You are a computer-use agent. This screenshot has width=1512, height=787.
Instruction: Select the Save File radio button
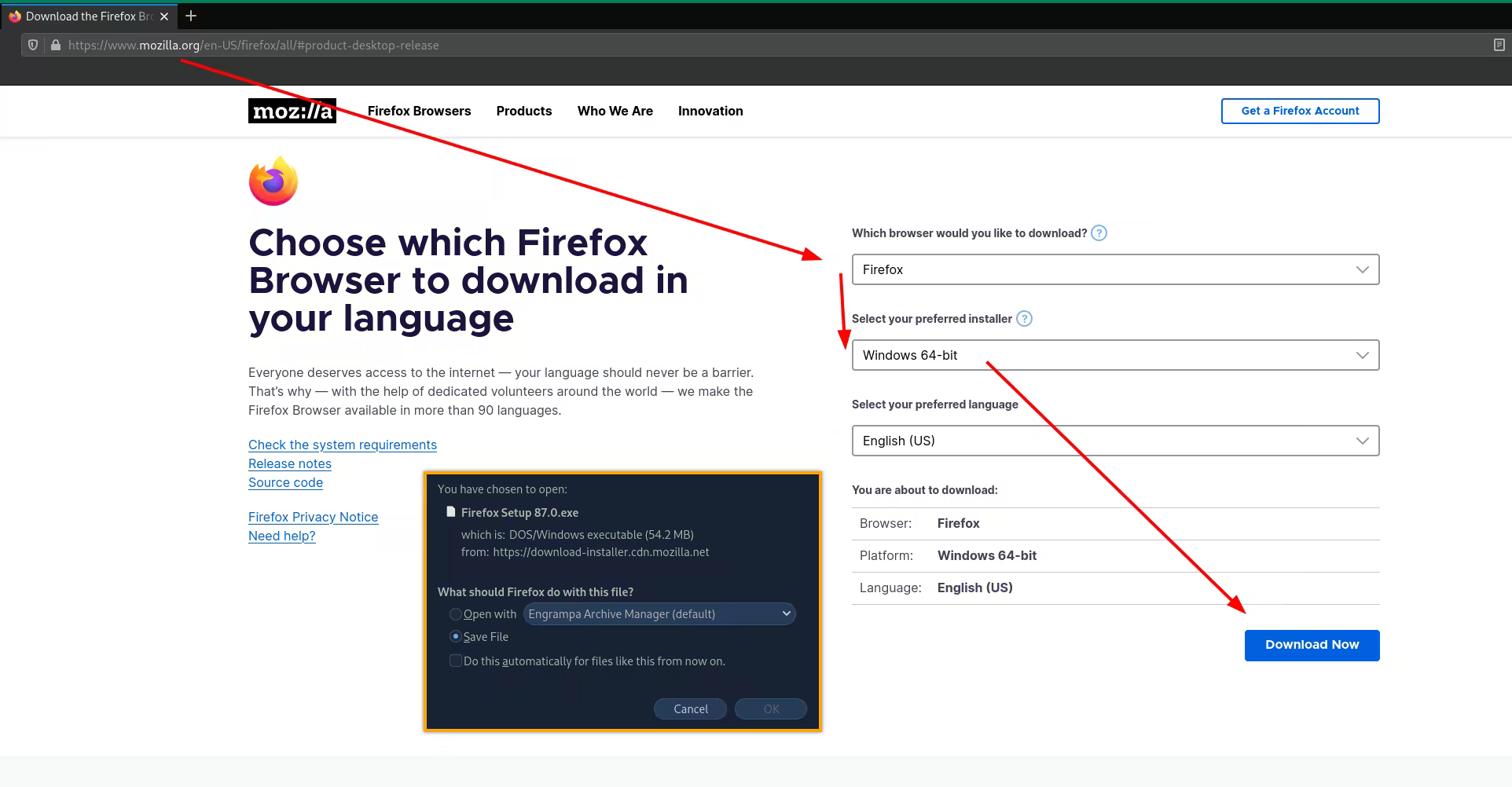455,636
